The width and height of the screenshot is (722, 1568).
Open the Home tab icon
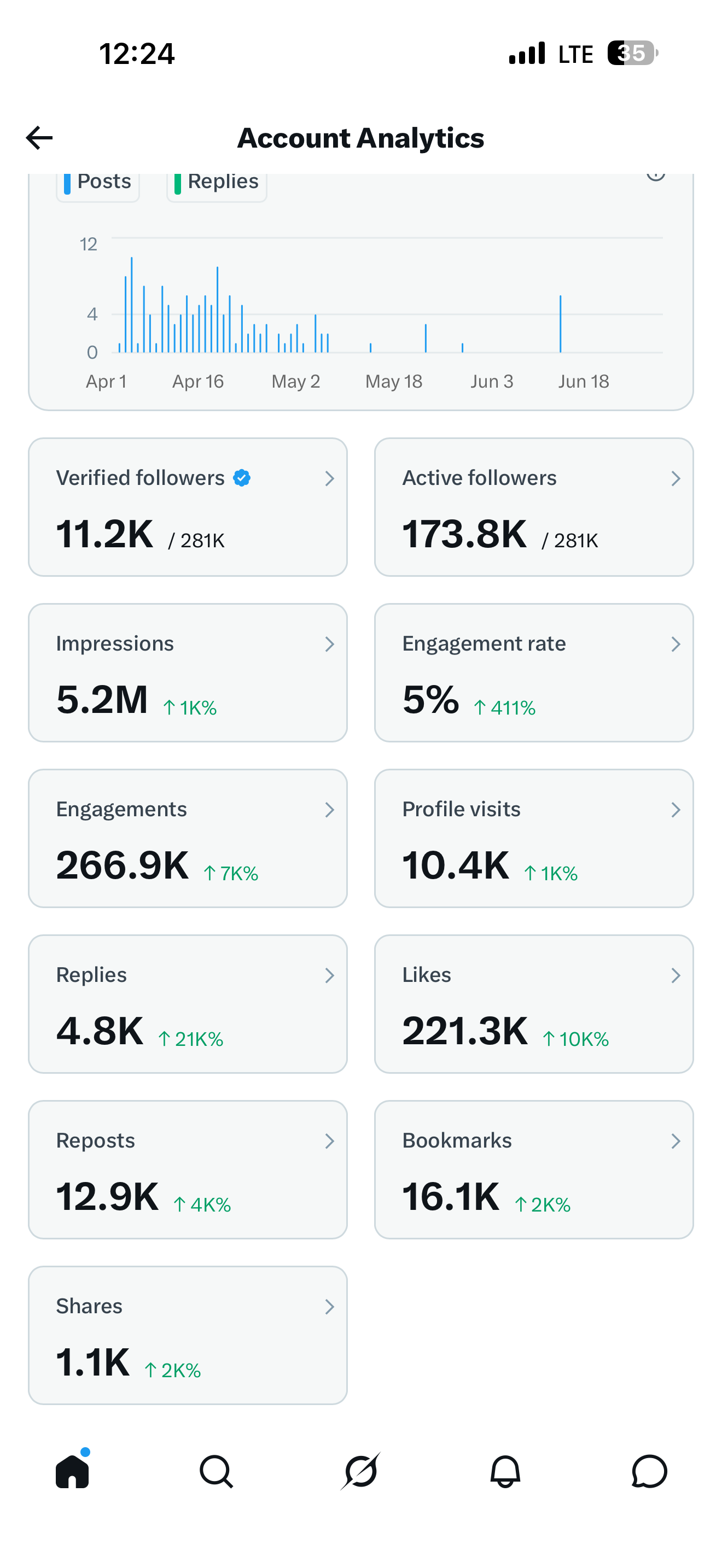coord(72,1471)
